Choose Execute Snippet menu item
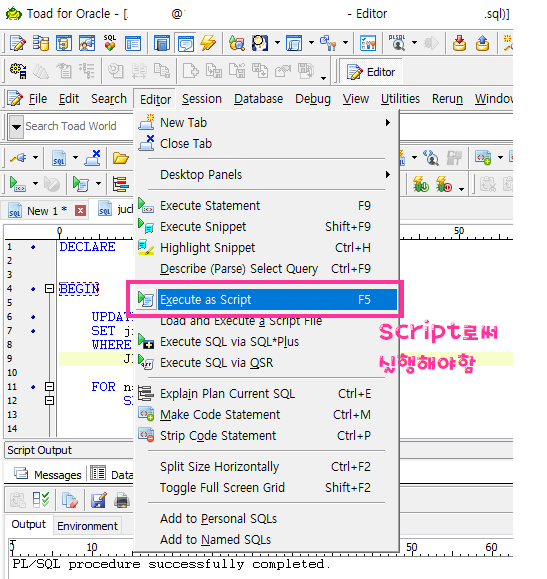Viewport: 547px width, 579px height. (266, 227)
